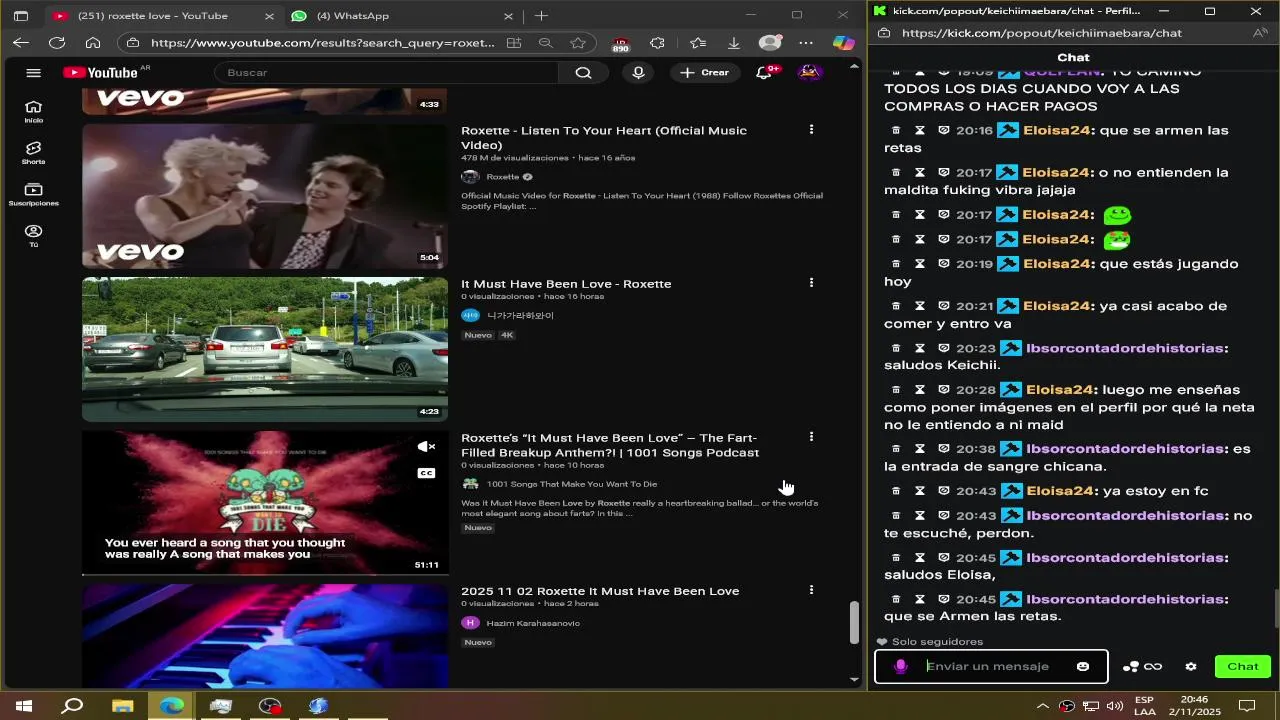The image size is (1280, 720).
Task: Click the zoom magnifier in the address bar
Action: tap(545, 43)
